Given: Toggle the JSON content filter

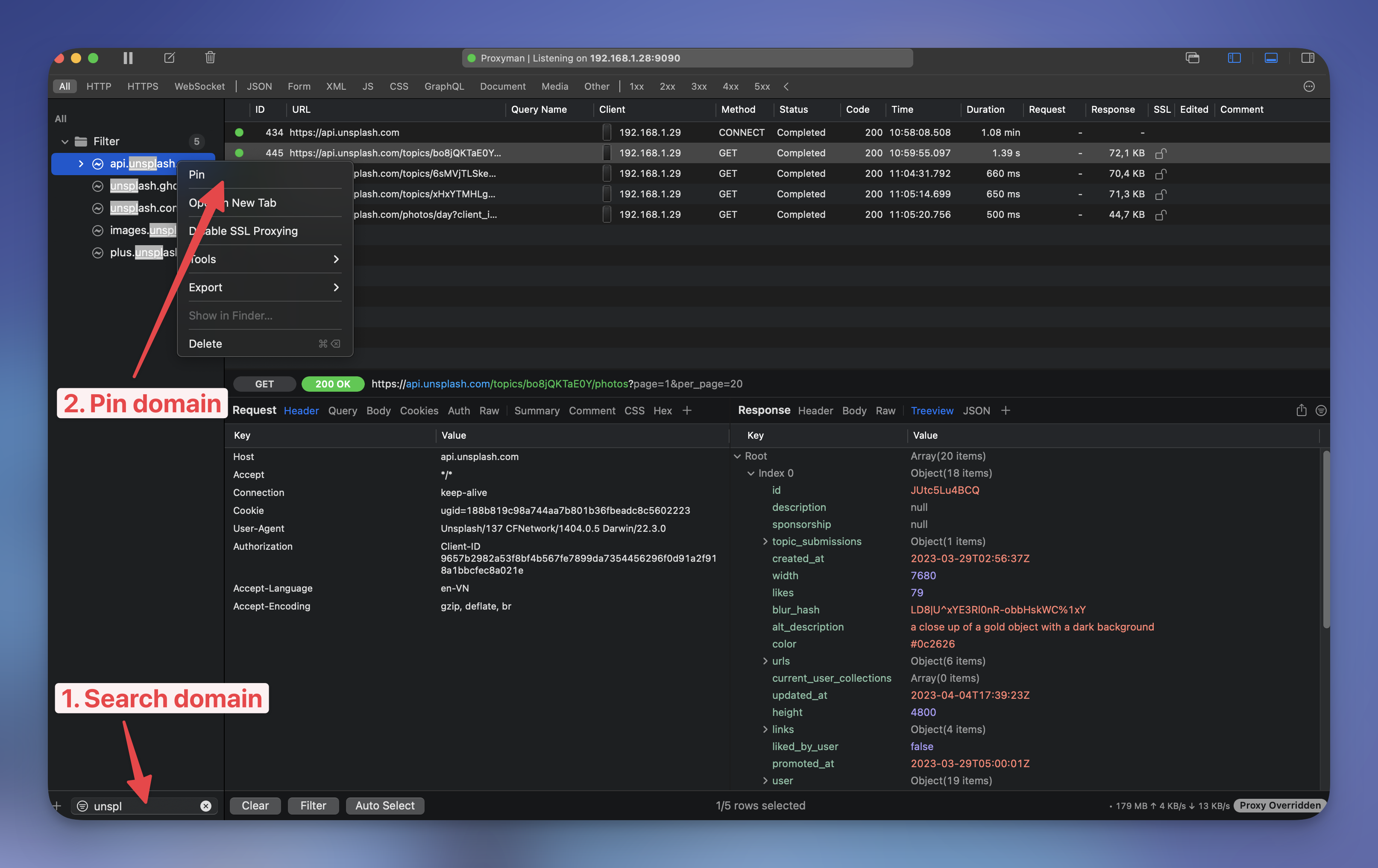Looking at the screenshot, I should coord(259,86).
